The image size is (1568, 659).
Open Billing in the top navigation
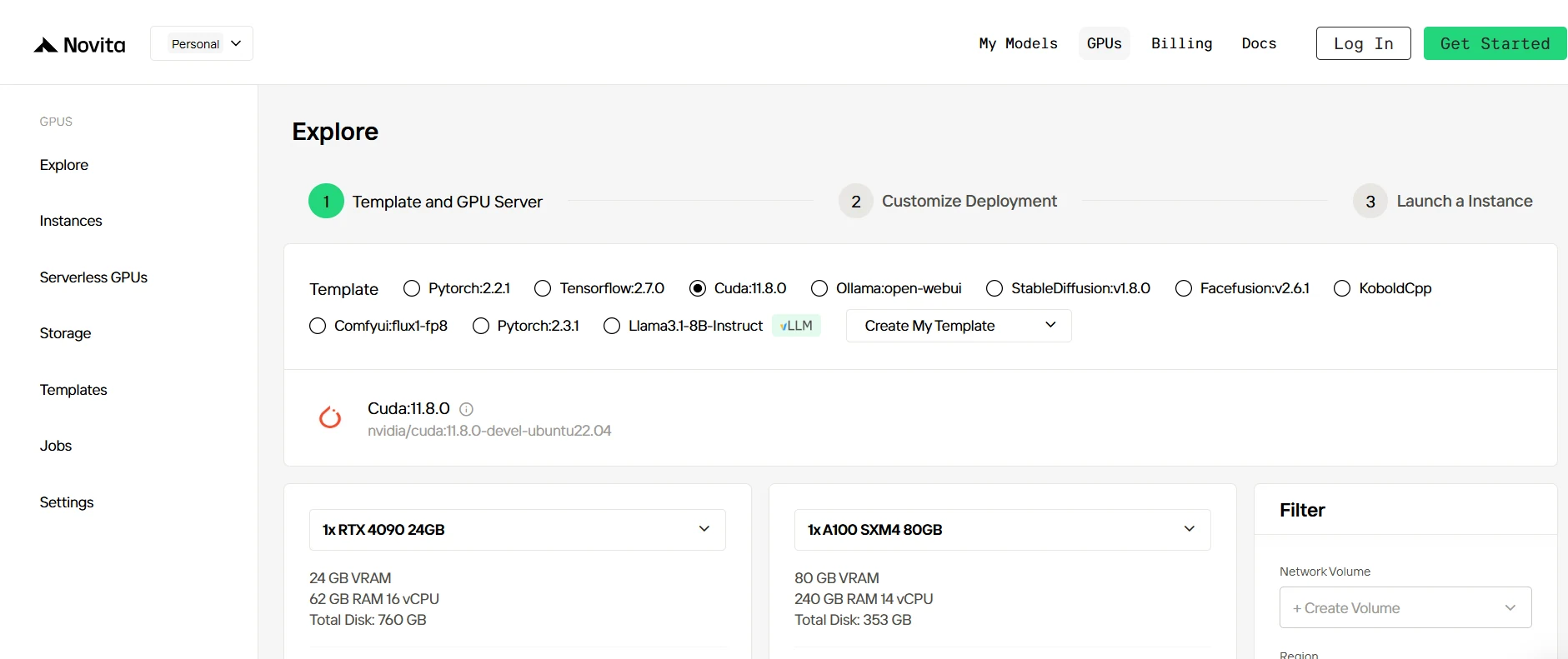pyautogui.click(x=1182, y=43)
